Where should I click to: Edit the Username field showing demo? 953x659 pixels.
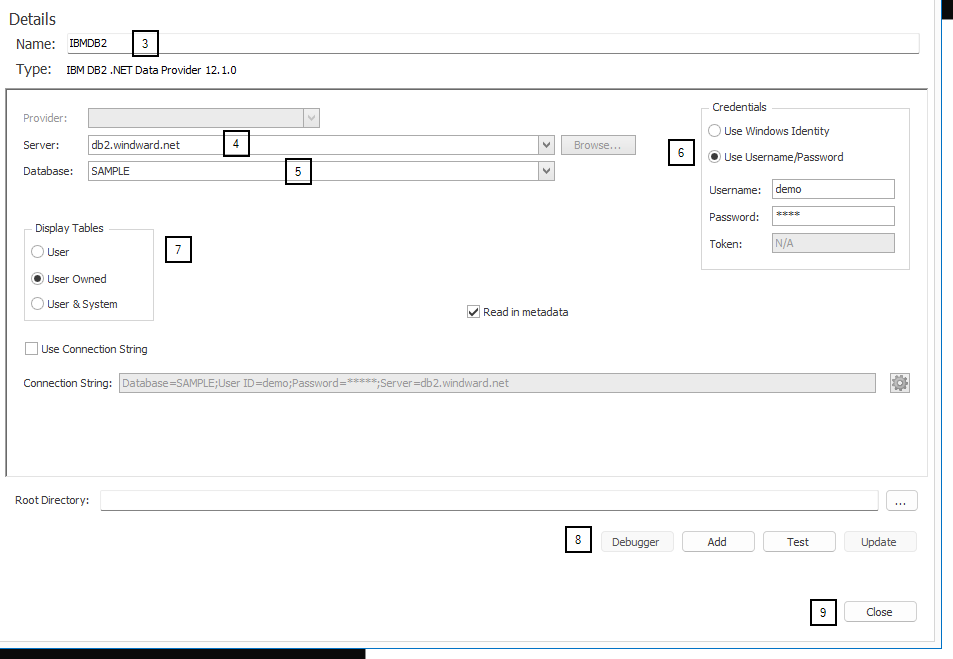(x=833, y=189)
